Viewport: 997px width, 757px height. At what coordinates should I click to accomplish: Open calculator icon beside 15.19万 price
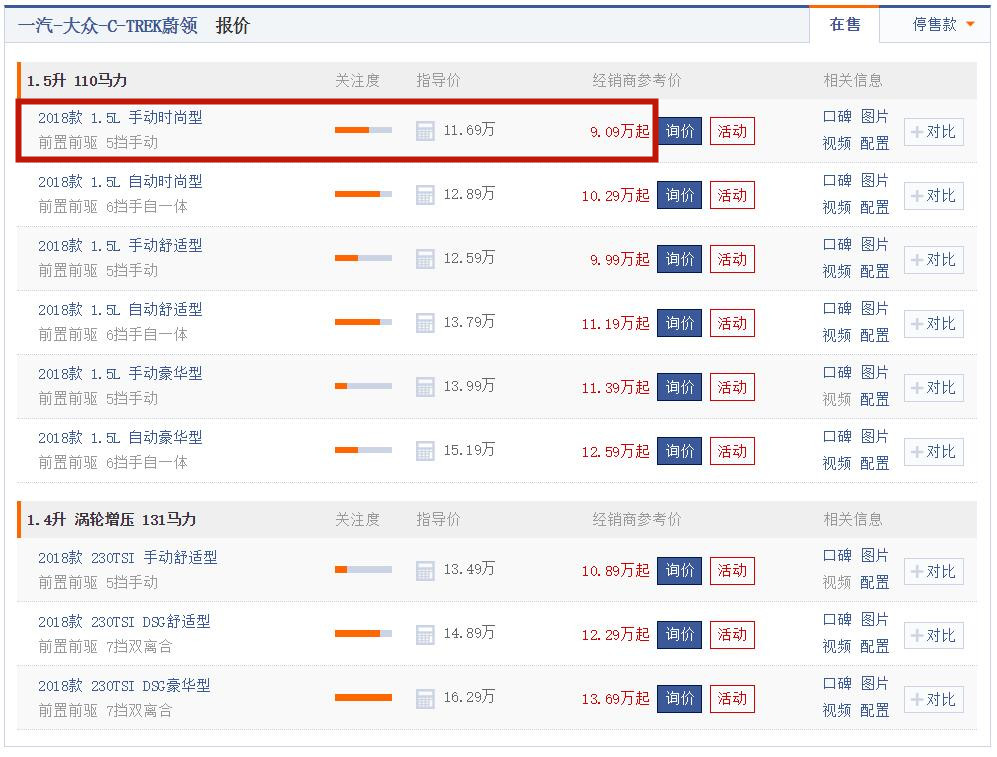click(x=425, y=451)
